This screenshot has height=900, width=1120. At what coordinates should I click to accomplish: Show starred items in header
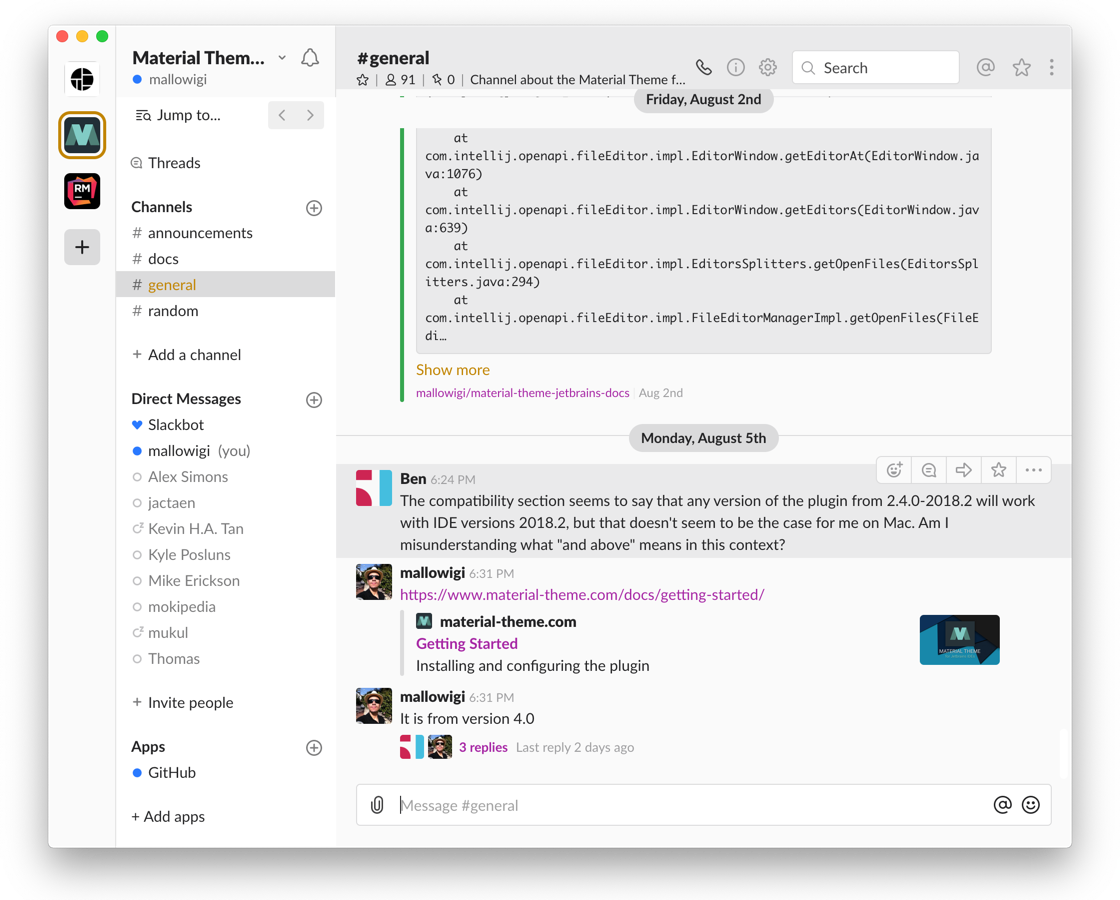coord(1021,67)
